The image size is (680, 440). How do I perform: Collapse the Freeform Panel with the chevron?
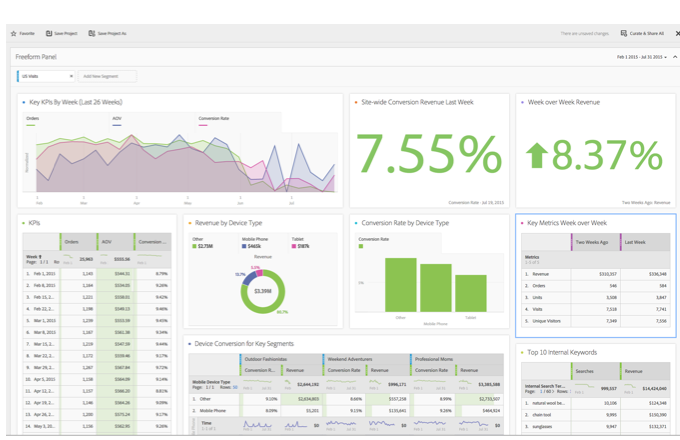(x=675, y=57)
